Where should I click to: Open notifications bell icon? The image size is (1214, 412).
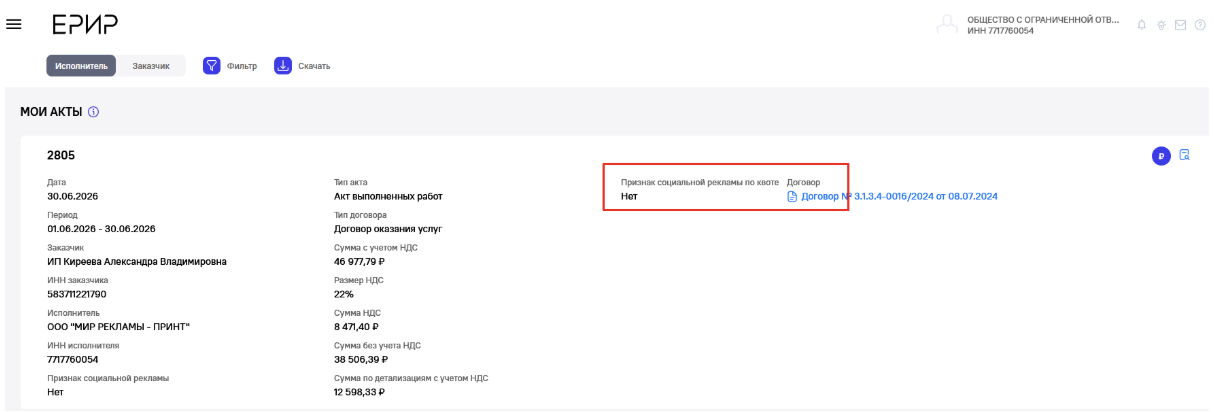point(1142,25)
